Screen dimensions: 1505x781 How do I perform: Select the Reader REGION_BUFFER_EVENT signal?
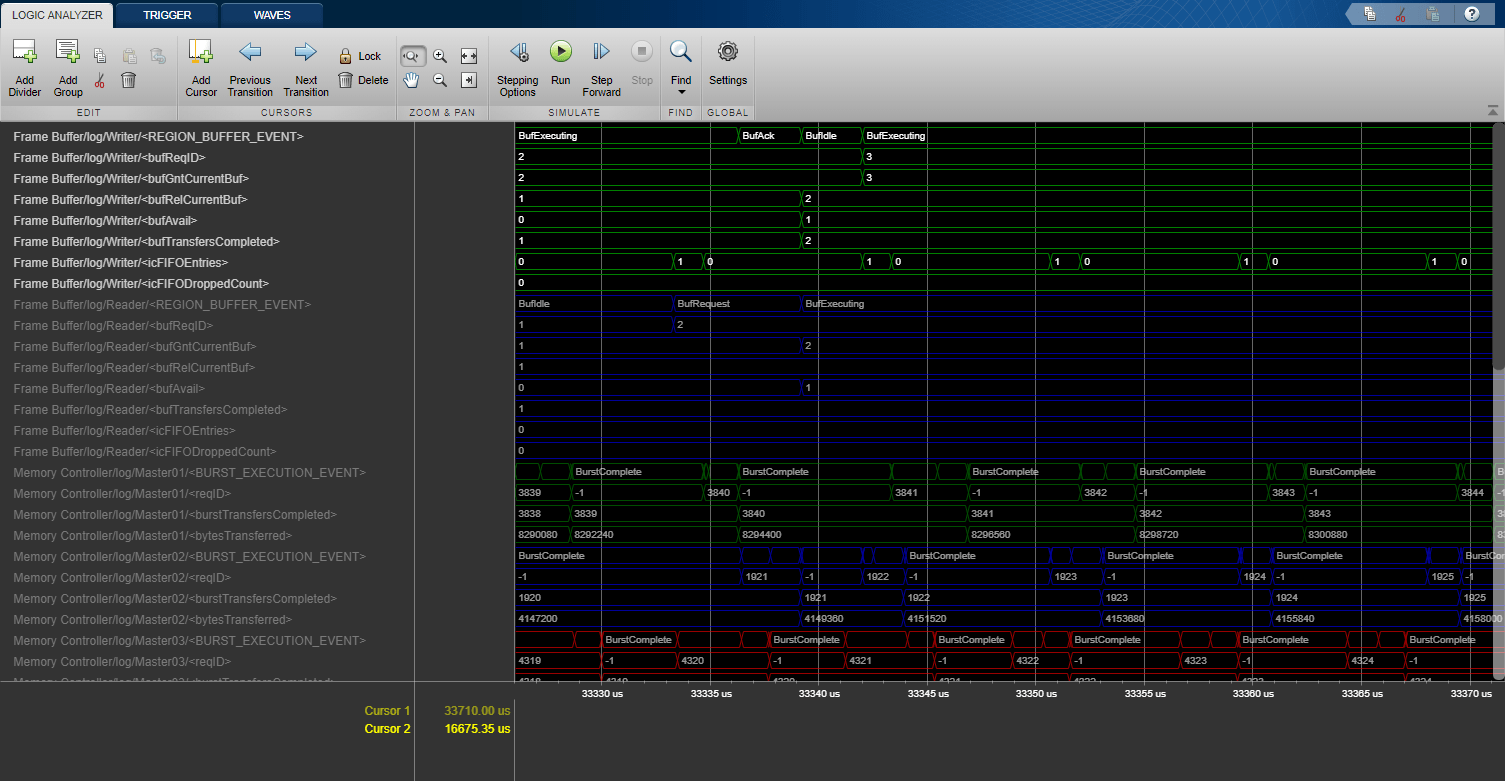coord(162,304)
